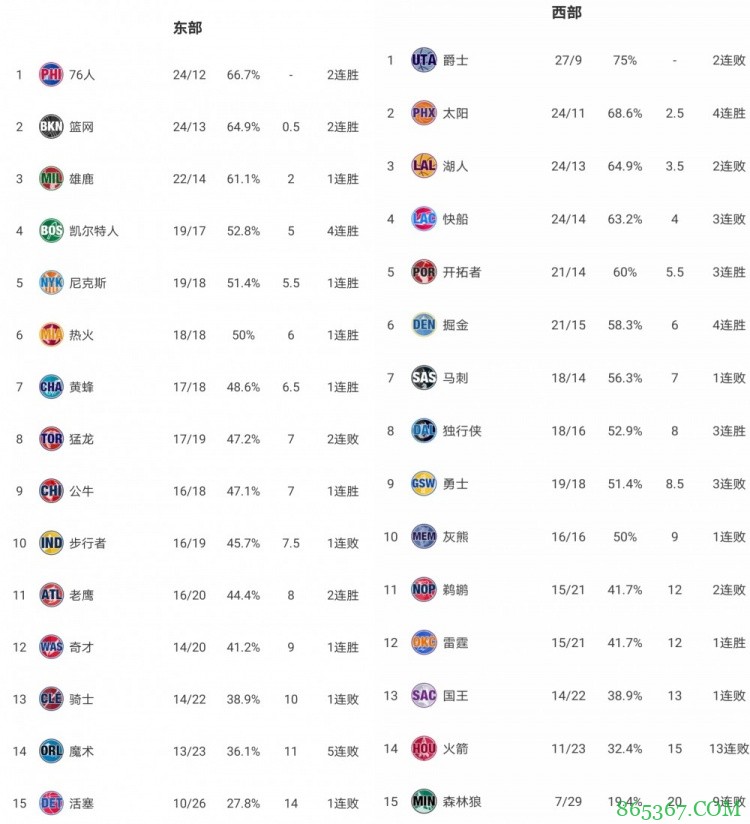Open the Warriors GSW logo
750x824 pixels.
(424, 484)
